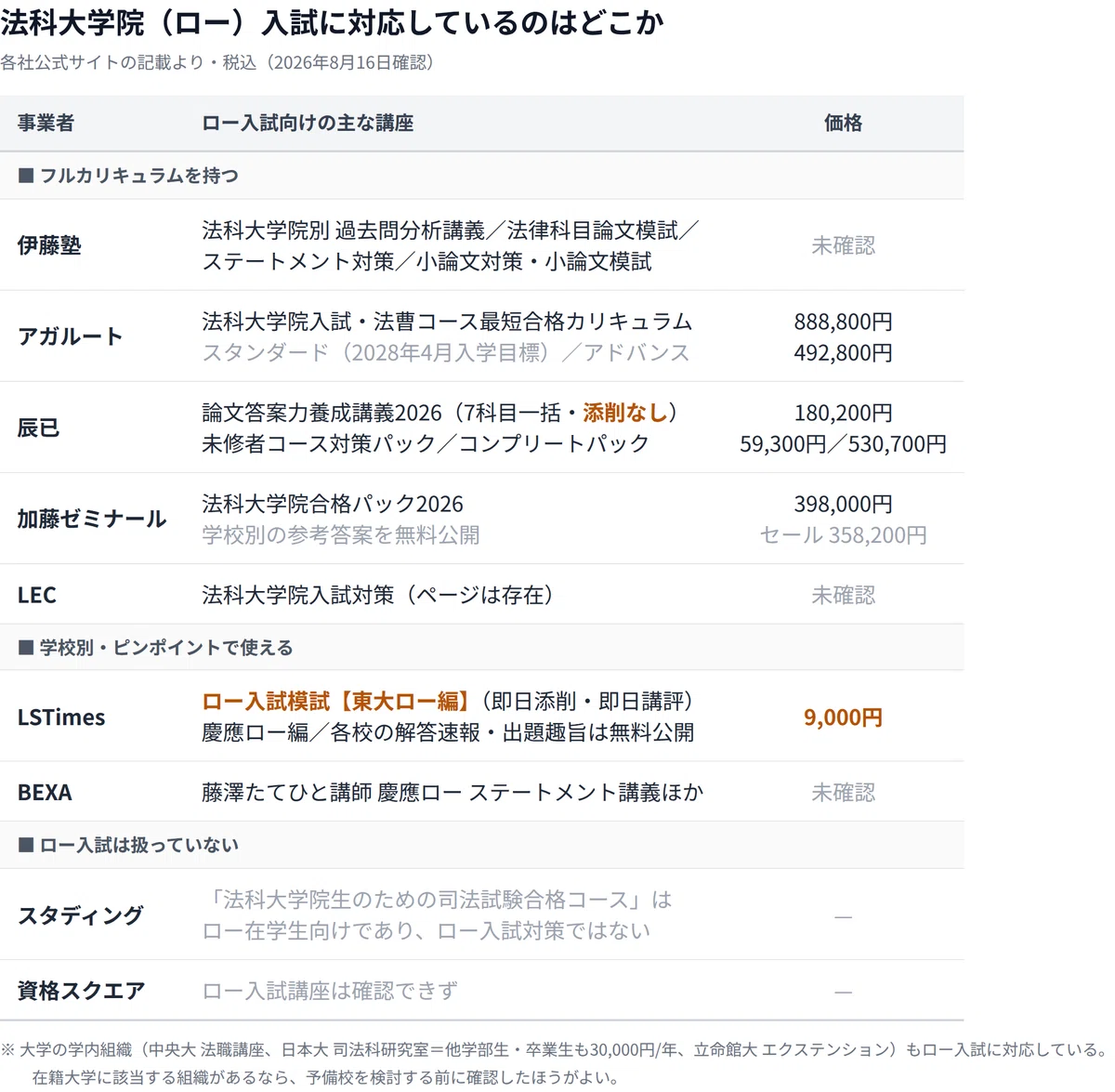Click the フルカリキュラムを持つ section heading
The width and height of the screenshot is (1115, 1092).
pos(128,176)
